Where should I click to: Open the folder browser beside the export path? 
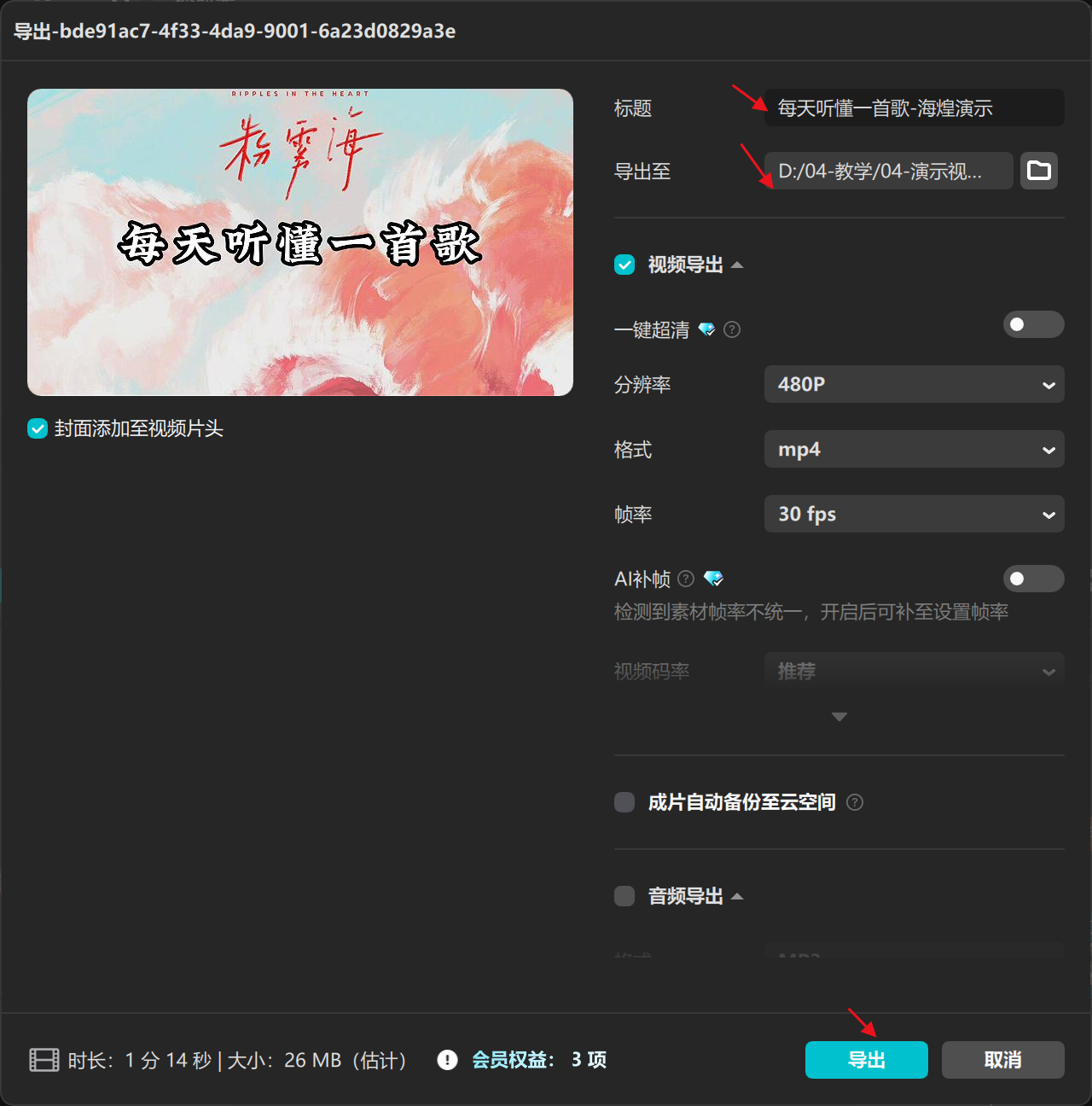tap(1038, 171)
